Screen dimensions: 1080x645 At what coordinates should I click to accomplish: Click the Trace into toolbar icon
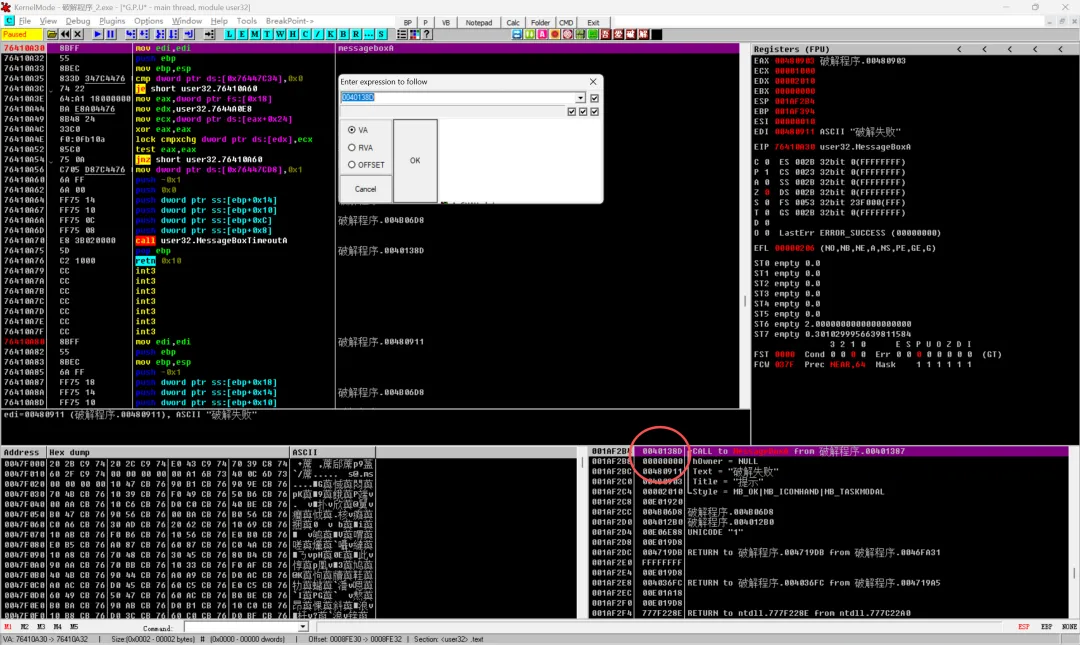(x=160, y=34)
